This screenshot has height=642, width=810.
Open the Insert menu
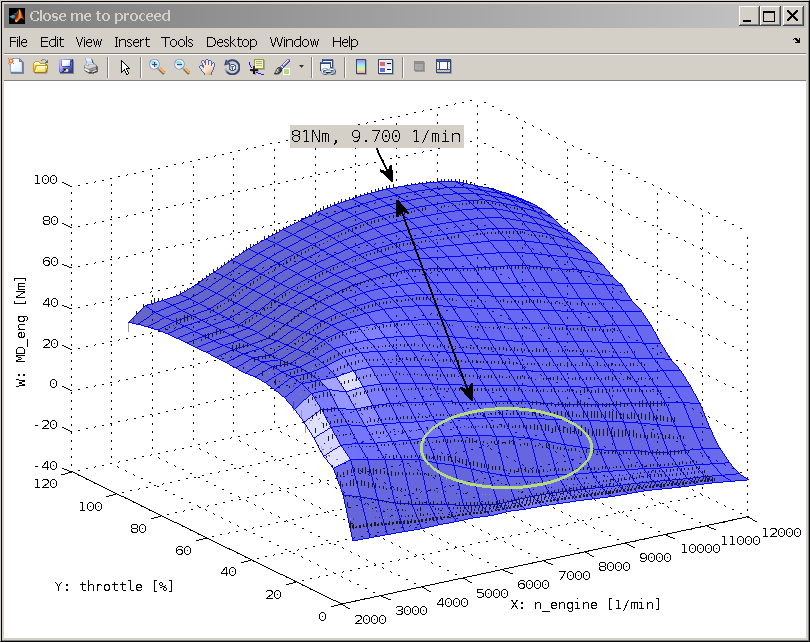(x=131, y=42)
